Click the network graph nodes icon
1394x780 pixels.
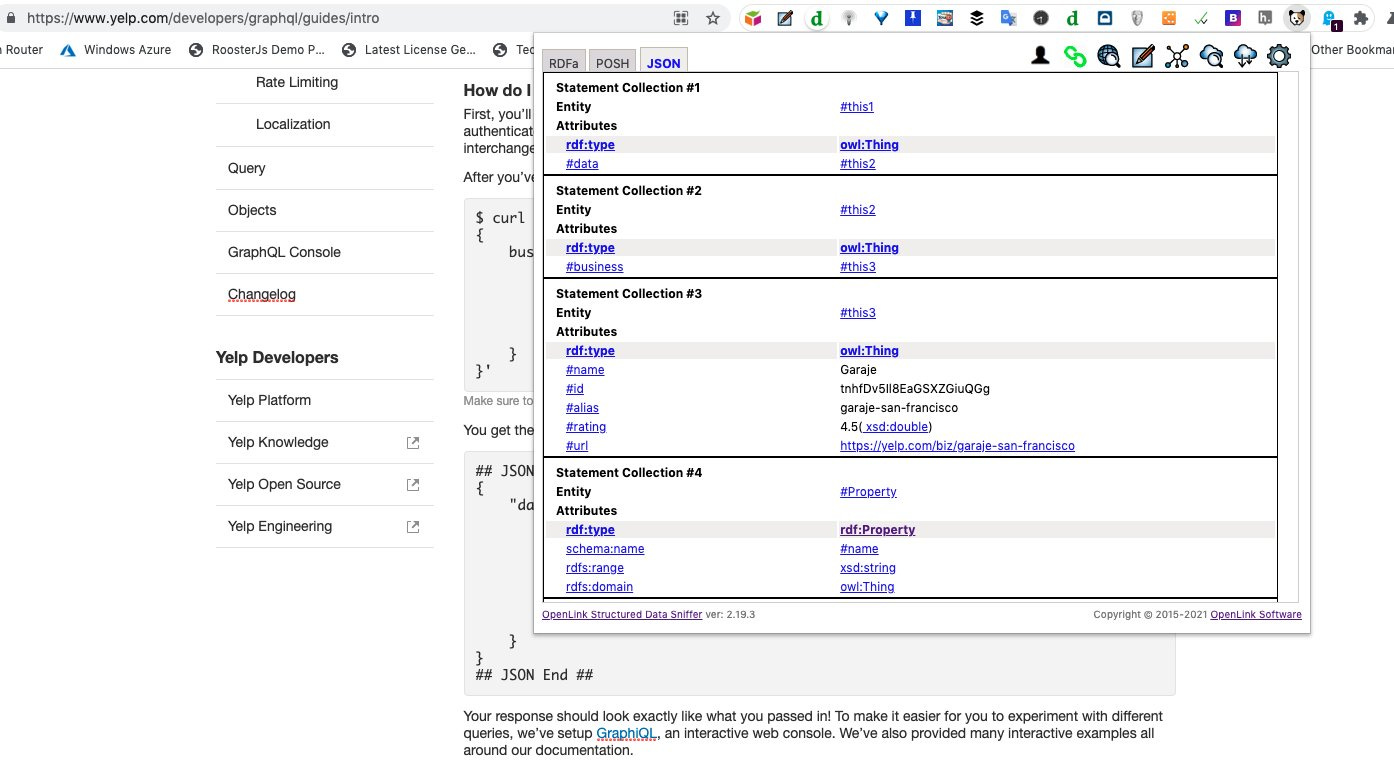[1177, 57]
